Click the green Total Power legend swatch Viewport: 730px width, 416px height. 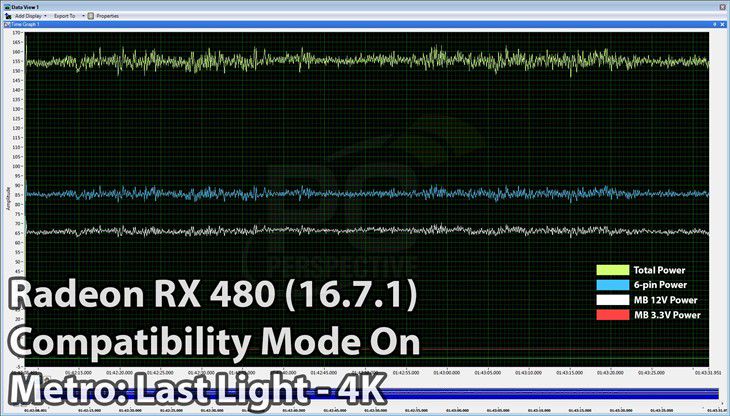coord(612,270)
